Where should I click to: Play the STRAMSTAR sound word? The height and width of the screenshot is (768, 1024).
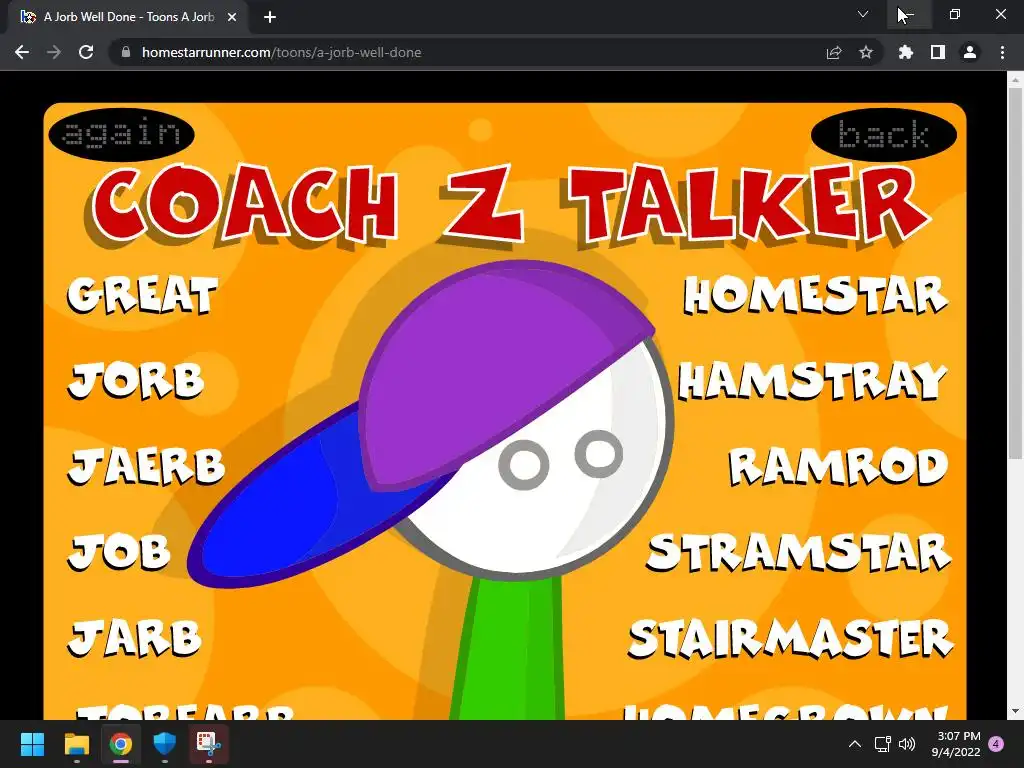click(799, 552)
